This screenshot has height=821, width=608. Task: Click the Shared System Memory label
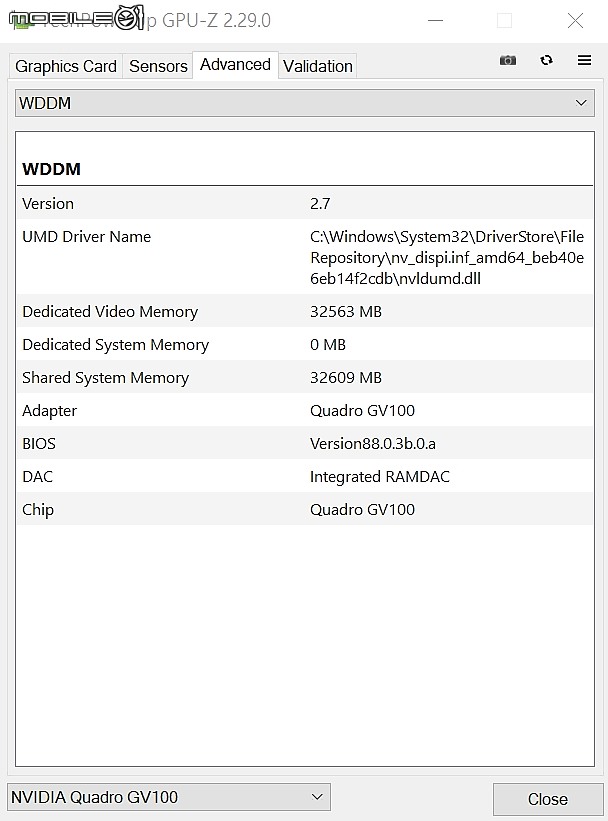coord(105,378)
